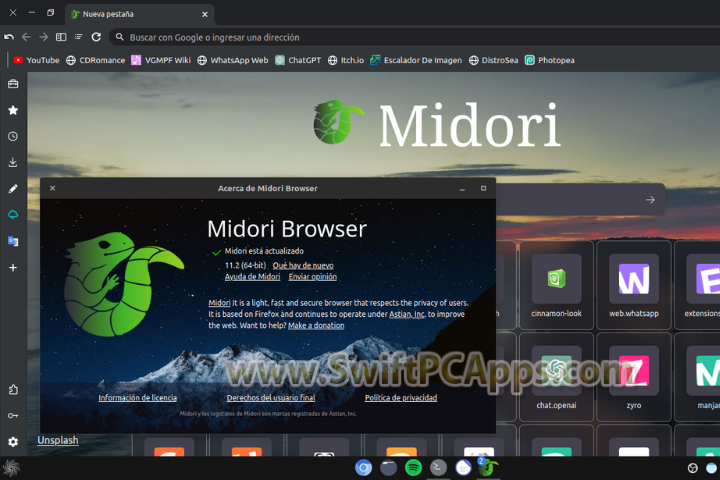Open the pencil notes icon in sidebar

tap(13, 189)
